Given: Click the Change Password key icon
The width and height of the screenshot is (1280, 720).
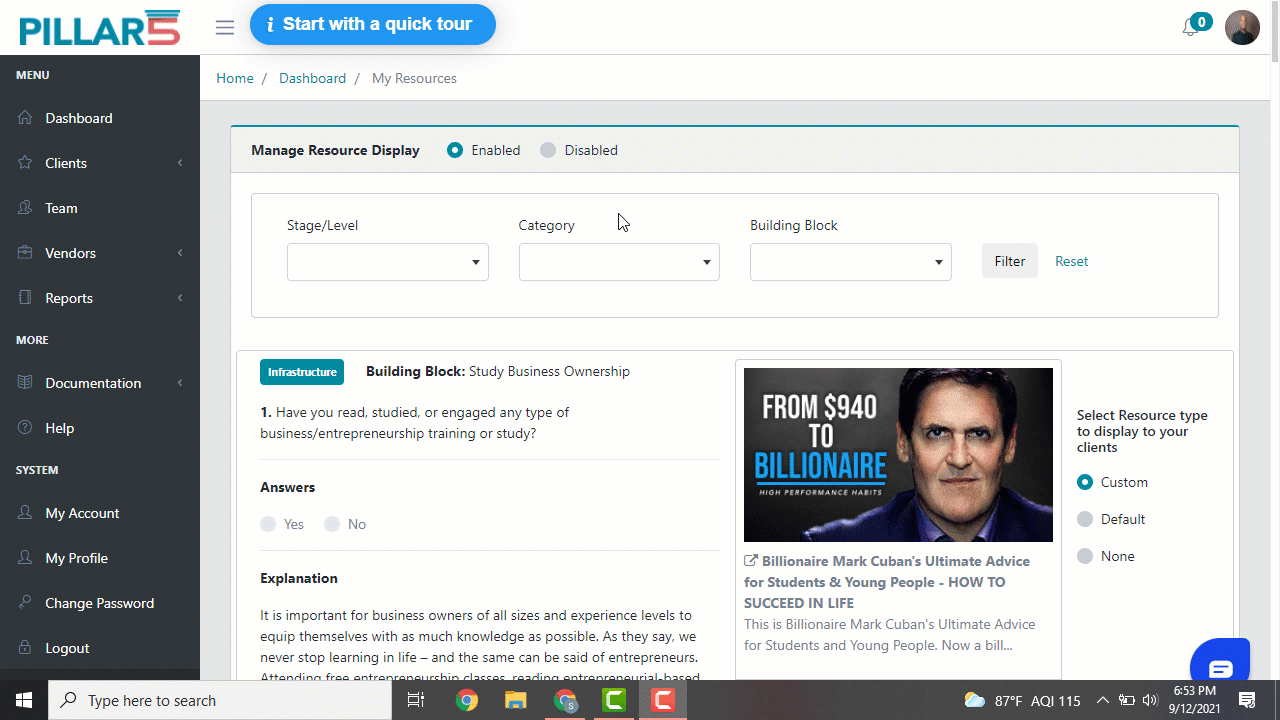Looking at the screenshot, I should 25,603.
